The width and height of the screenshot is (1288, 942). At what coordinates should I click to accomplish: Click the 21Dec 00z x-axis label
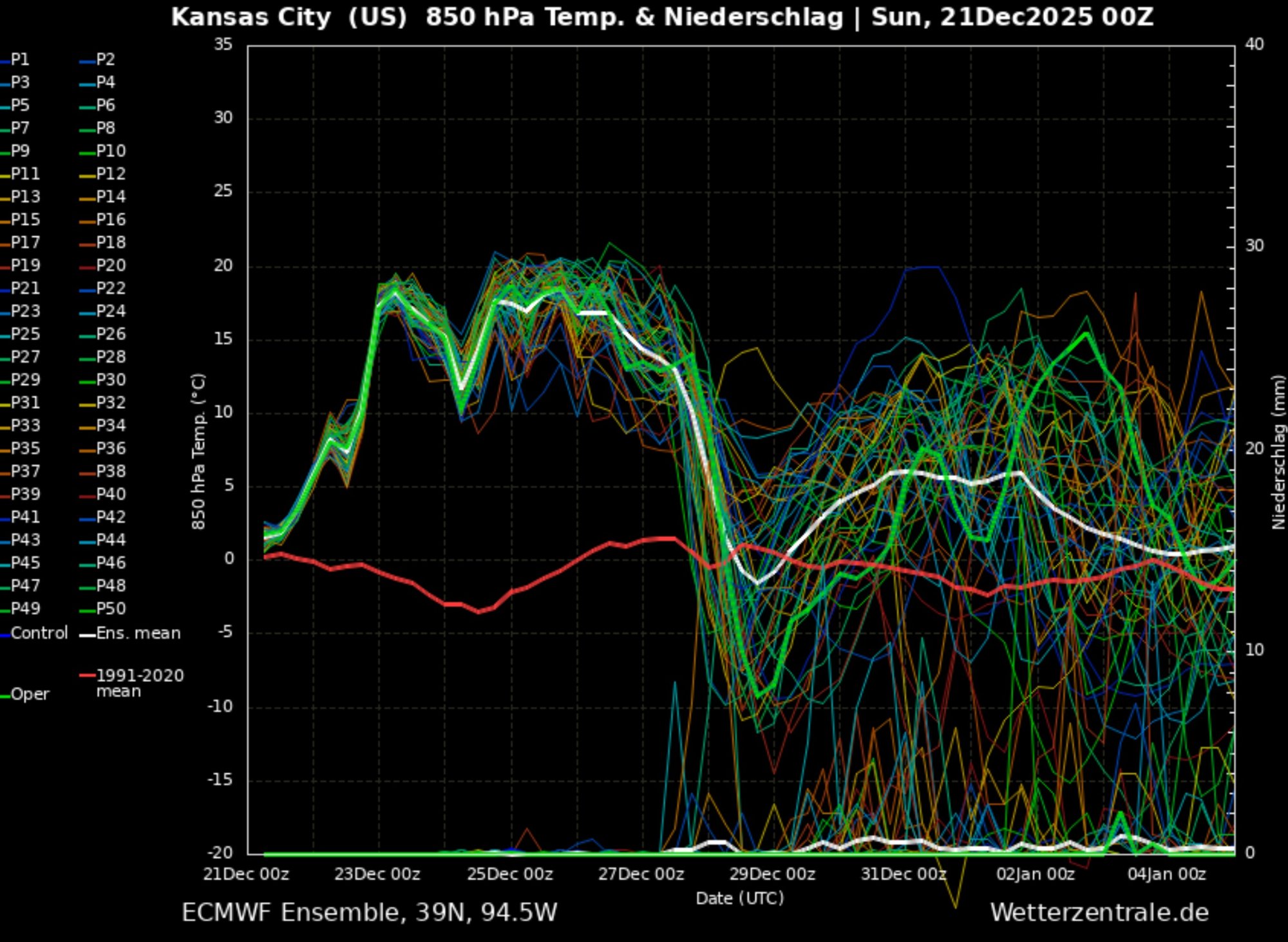point(246,874)
